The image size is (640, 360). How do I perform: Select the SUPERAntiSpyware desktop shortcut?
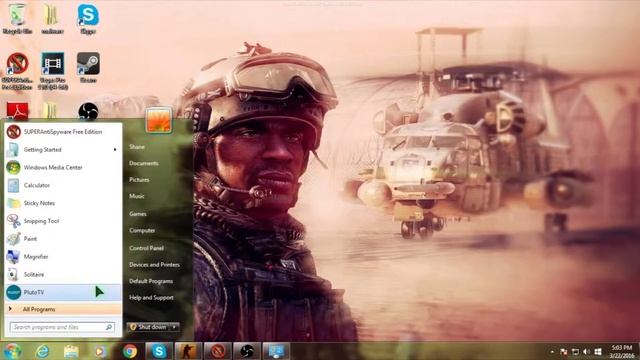[17, 71]
